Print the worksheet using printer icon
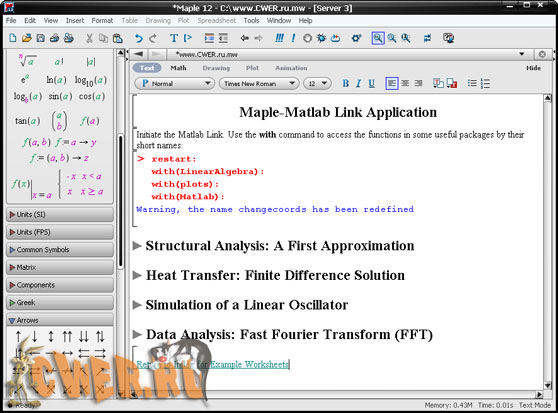The image size is (558, 413). (x=54, y=38)
